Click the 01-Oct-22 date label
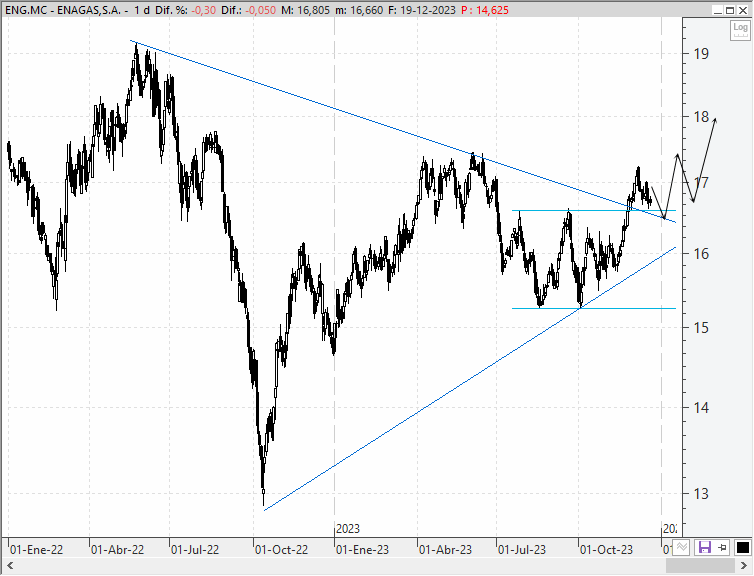The image size is (754, 576). click(x=281, y=550)
